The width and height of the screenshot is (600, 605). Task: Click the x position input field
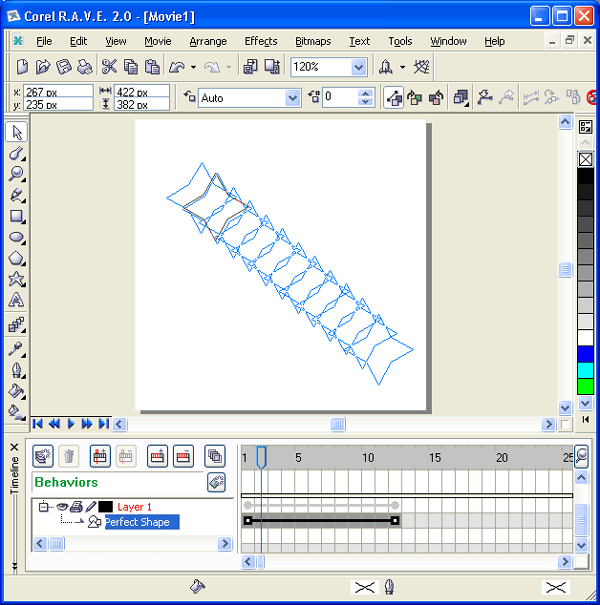tap(58, 91)
